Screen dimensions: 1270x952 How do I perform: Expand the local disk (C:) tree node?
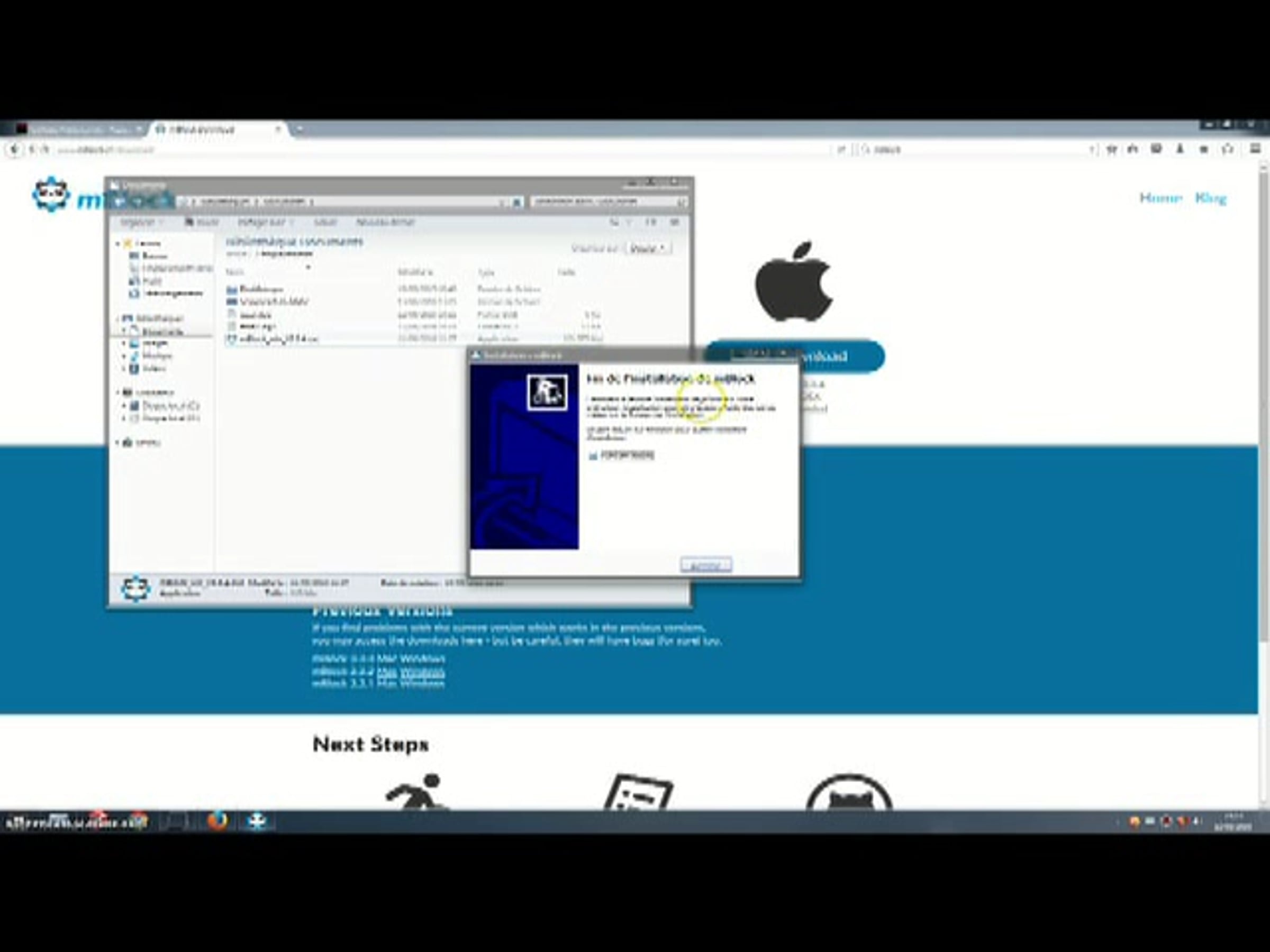(x=124, y=406)
